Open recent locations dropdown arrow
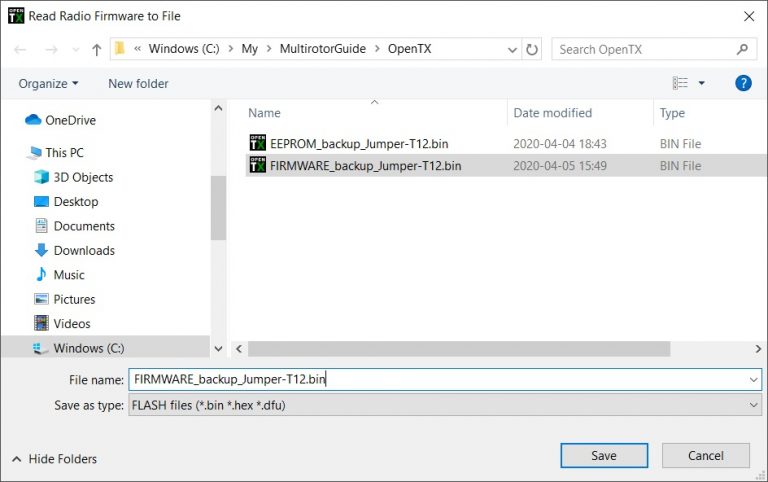 [x=75, y=49]
